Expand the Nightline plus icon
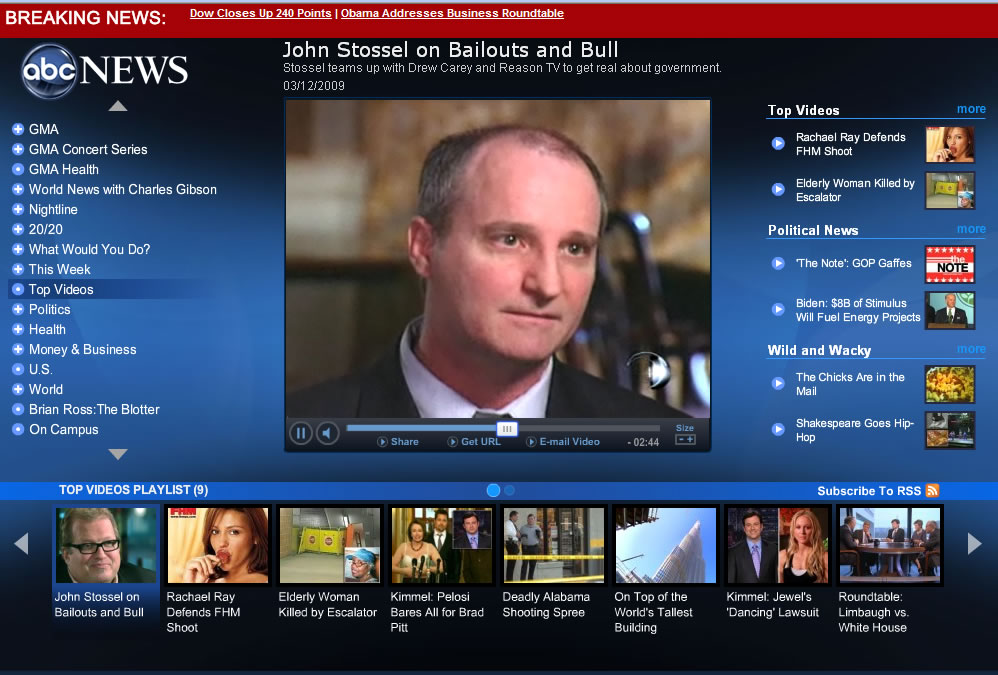998x675 pixels. click(18, 209)
